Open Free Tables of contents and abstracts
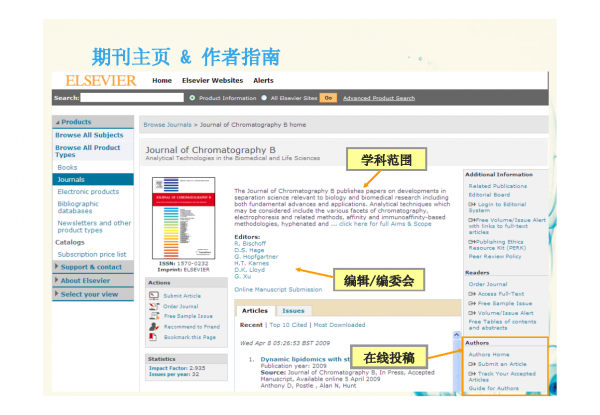Screen dimensions: 600x415 coord(502,325)
